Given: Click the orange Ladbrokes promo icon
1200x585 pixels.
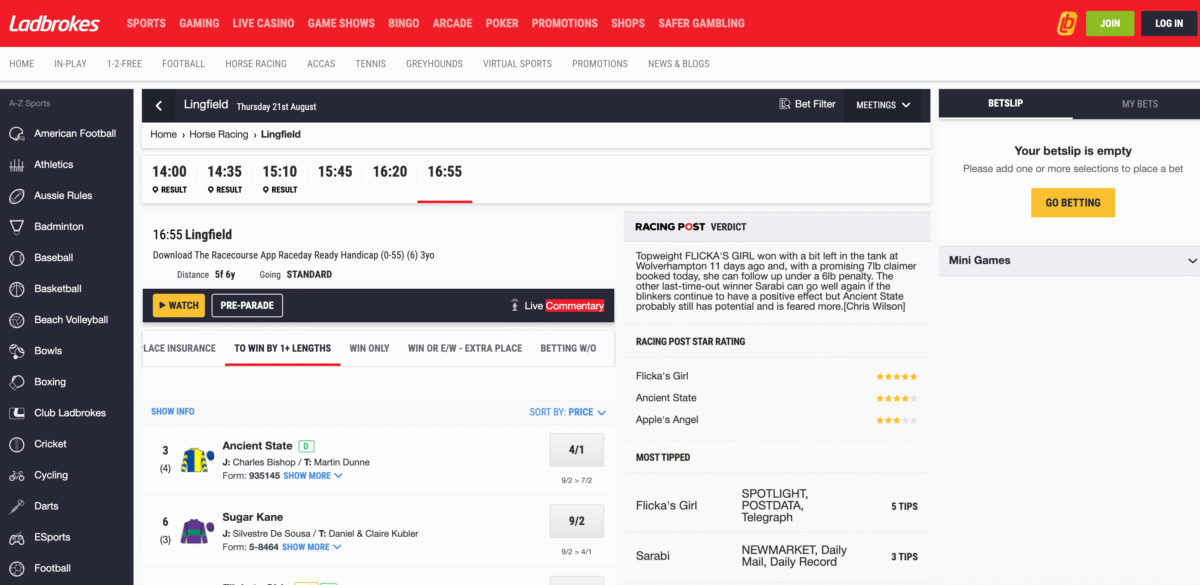Looking at the screenshot, I should [1067, 23].
